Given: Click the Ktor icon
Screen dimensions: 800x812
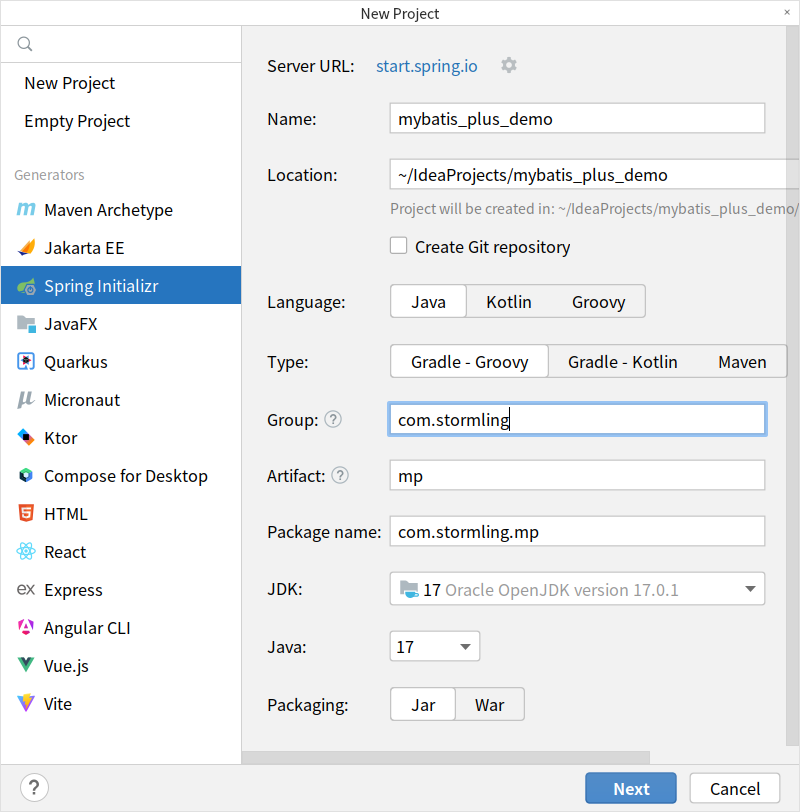Looking at the screenshot, I should tap(26, 438).
